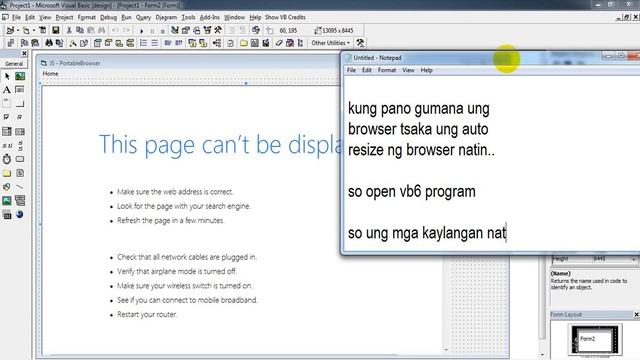Open the Project menu in Visual Basic

64,17
